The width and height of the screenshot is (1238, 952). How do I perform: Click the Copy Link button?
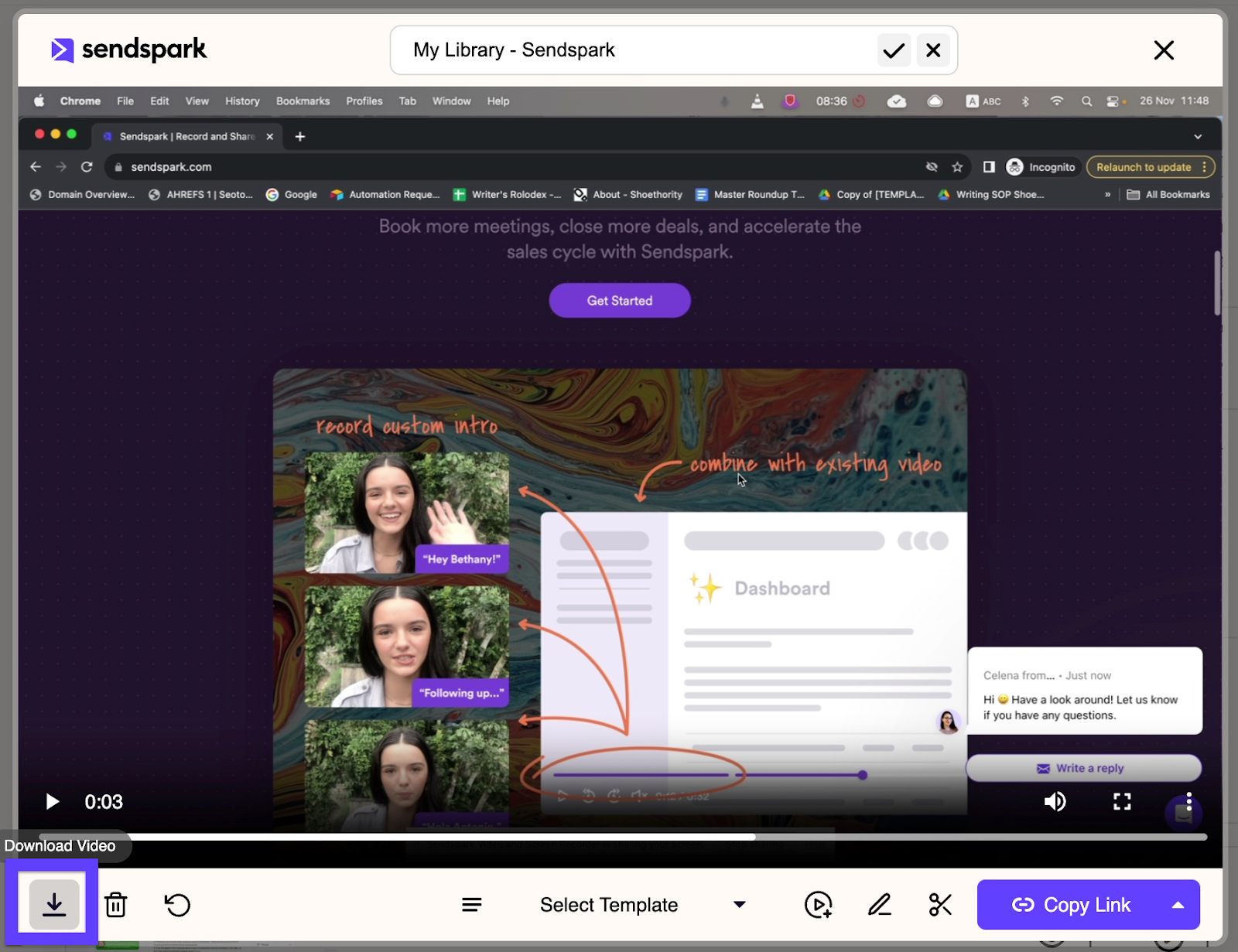1071,904
